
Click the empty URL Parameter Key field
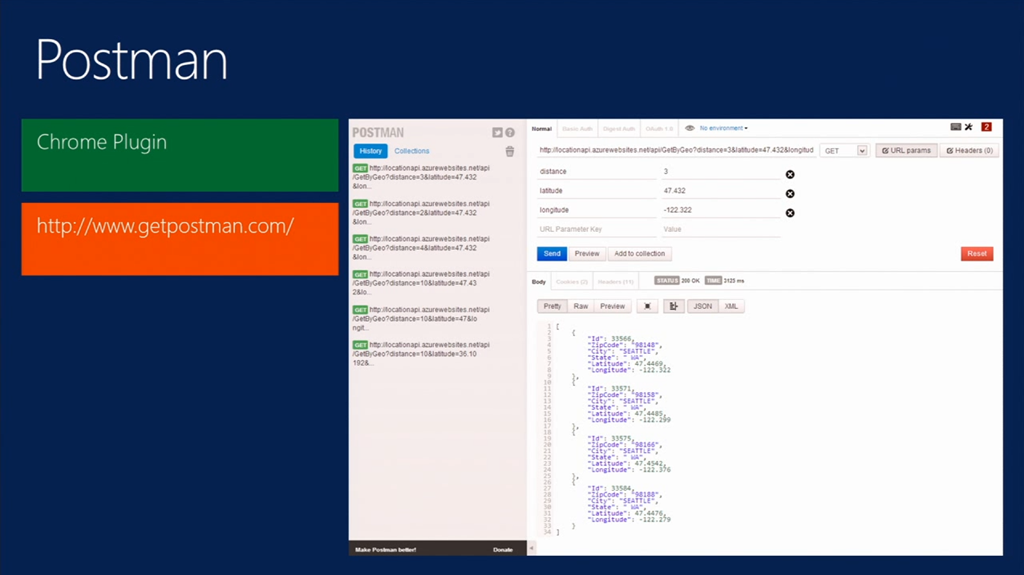pyautogui.click(x=596, y=229)
